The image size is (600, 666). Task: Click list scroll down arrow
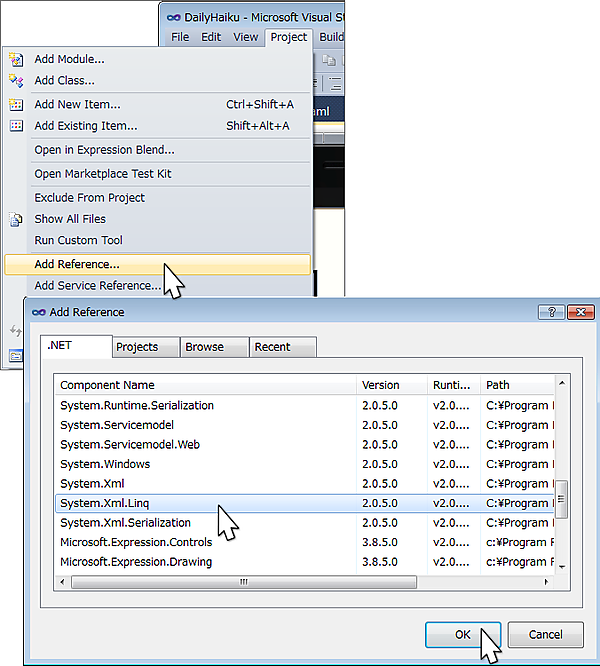pyautogui.click(x=562, y=567)
